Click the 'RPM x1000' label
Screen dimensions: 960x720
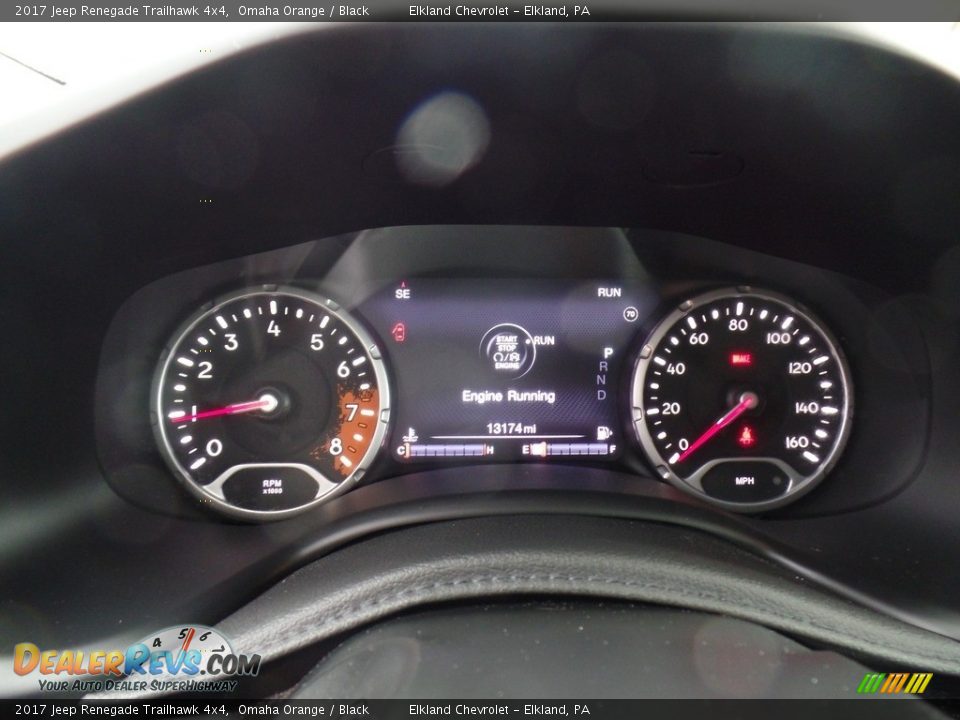click(272, 487)
